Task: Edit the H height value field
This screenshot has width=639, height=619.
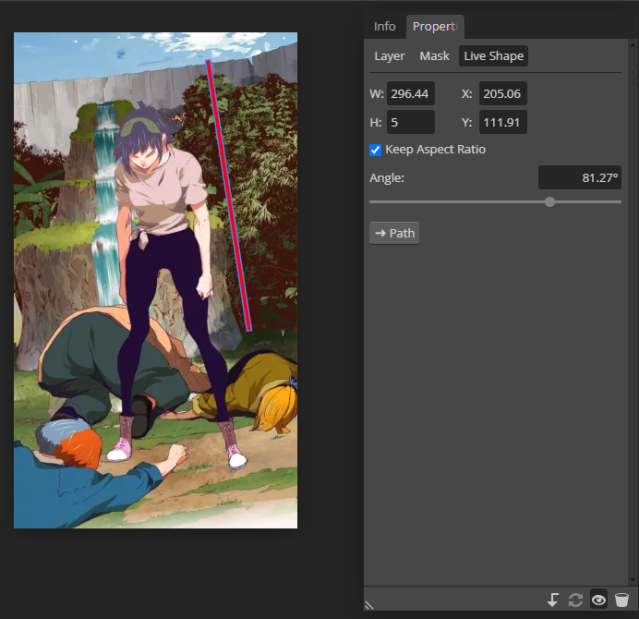Action: 411,122
